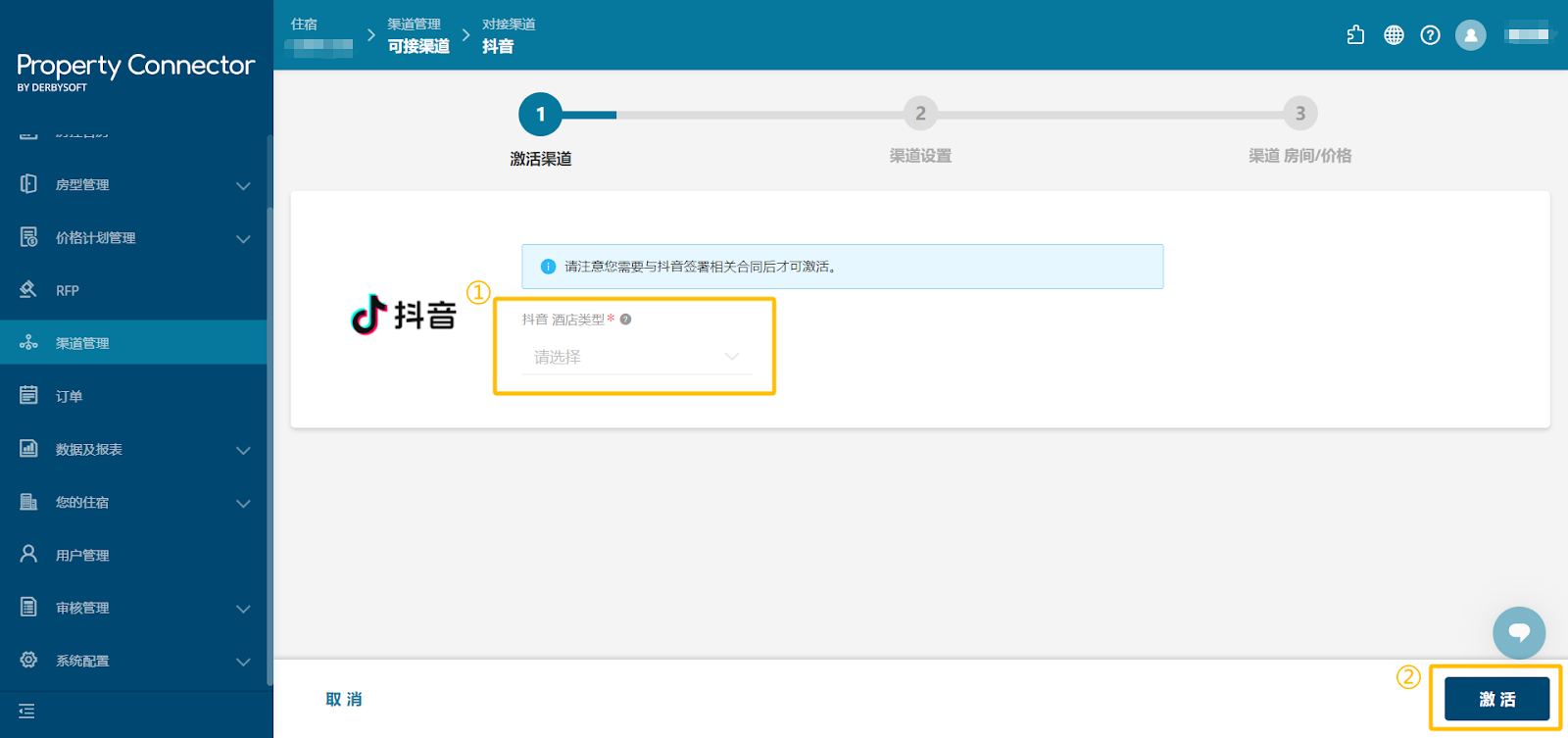Image resolution: width=1568 pixels, height=738 pixels.
Task: Open the 数据及报表 menu item
Action: (133, 449)
